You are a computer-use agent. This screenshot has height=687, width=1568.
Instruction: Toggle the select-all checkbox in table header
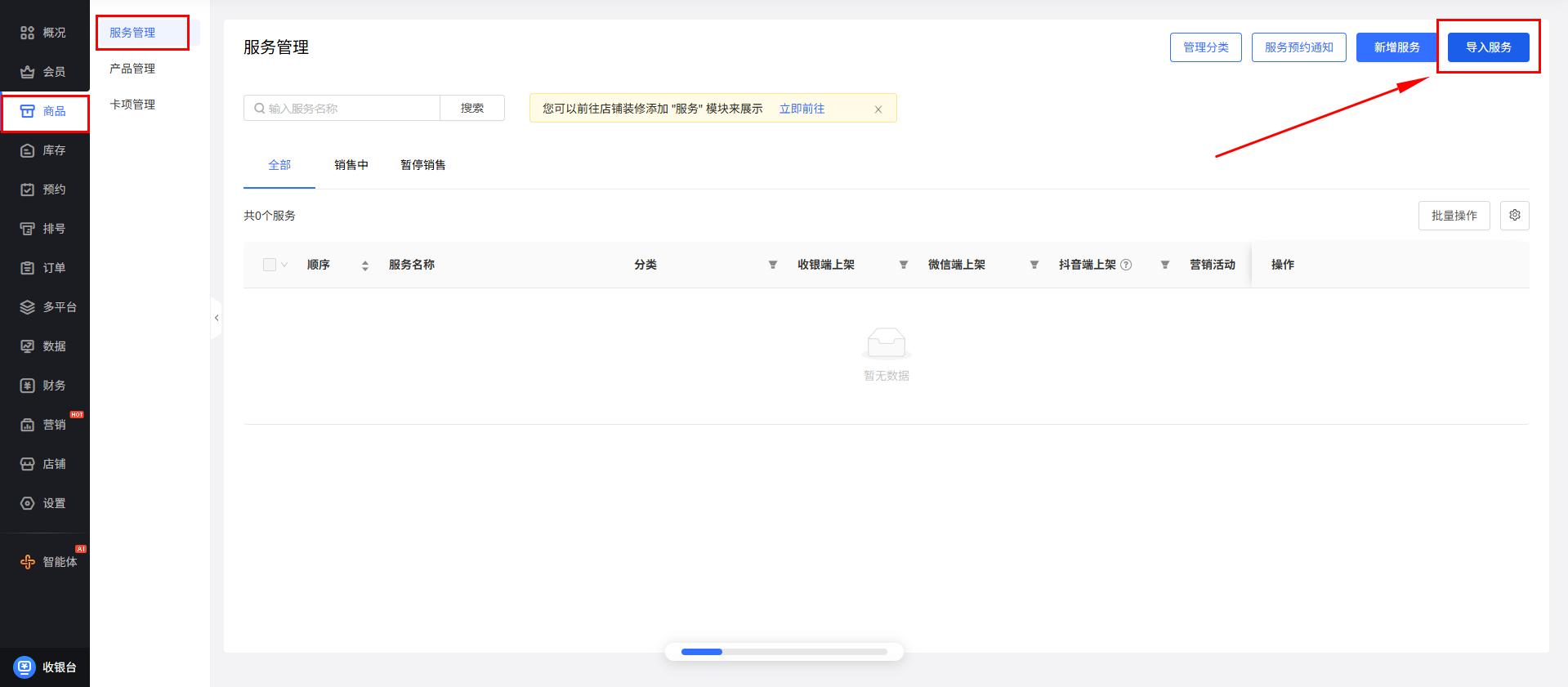(x=270, y=265)
